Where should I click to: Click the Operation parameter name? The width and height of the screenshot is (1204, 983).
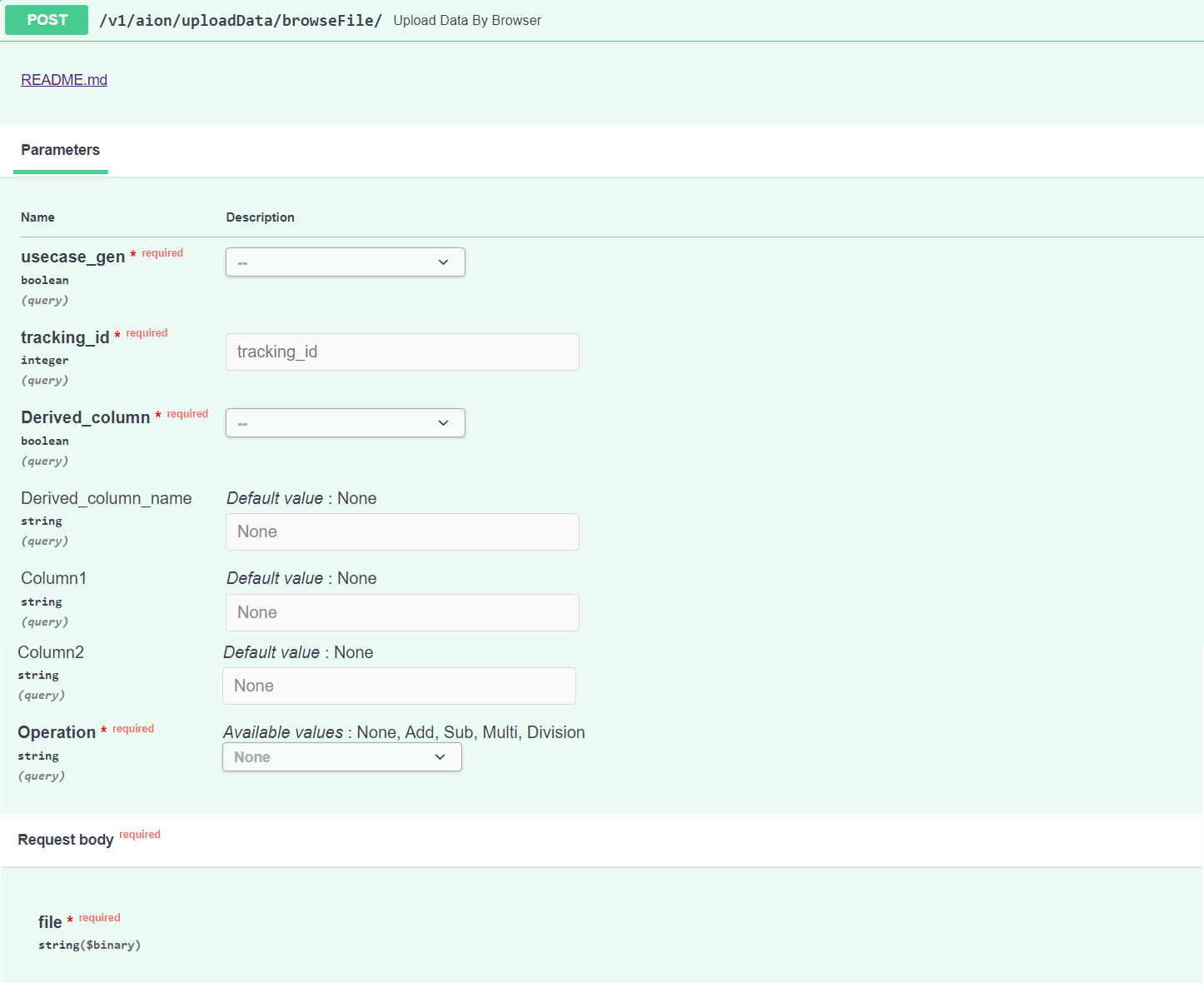57,732
